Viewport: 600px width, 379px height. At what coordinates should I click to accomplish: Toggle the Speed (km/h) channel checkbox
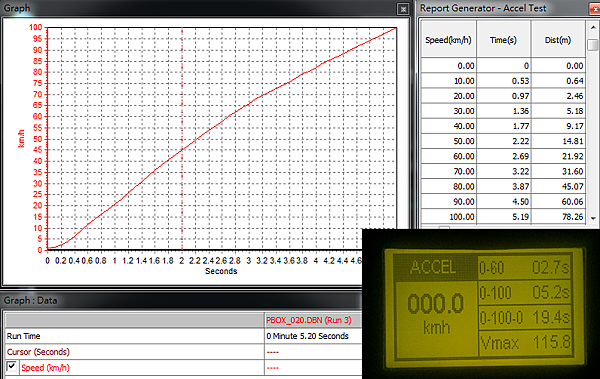tap(11, 367)
